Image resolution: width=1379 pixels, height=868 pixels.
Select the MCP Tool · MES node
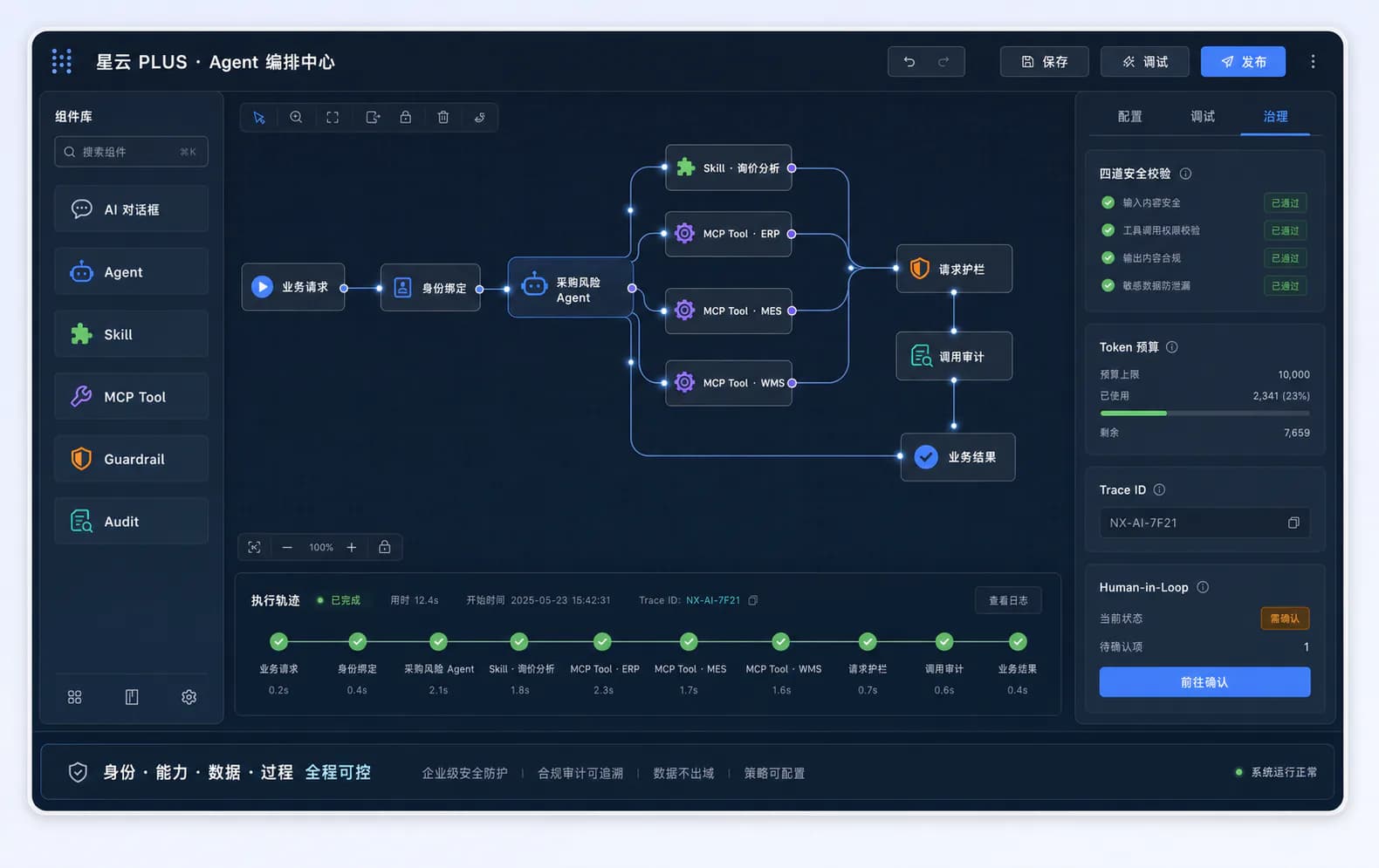729,311
